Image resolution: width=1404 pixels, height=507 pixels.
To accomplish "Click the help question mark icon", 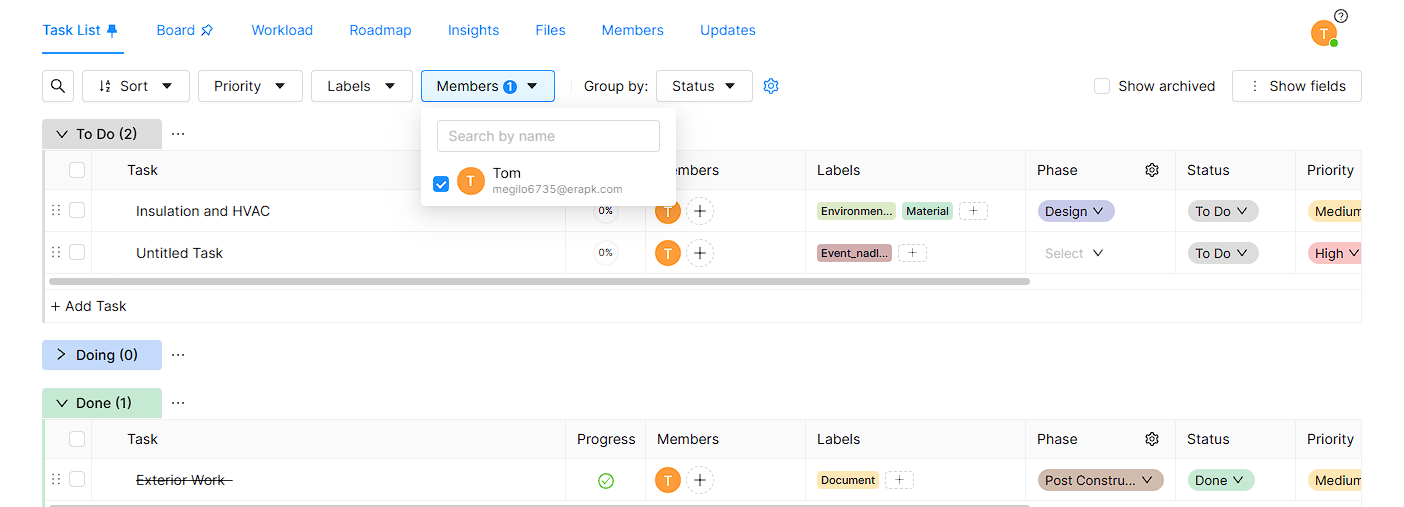I will coord(1341,16).
